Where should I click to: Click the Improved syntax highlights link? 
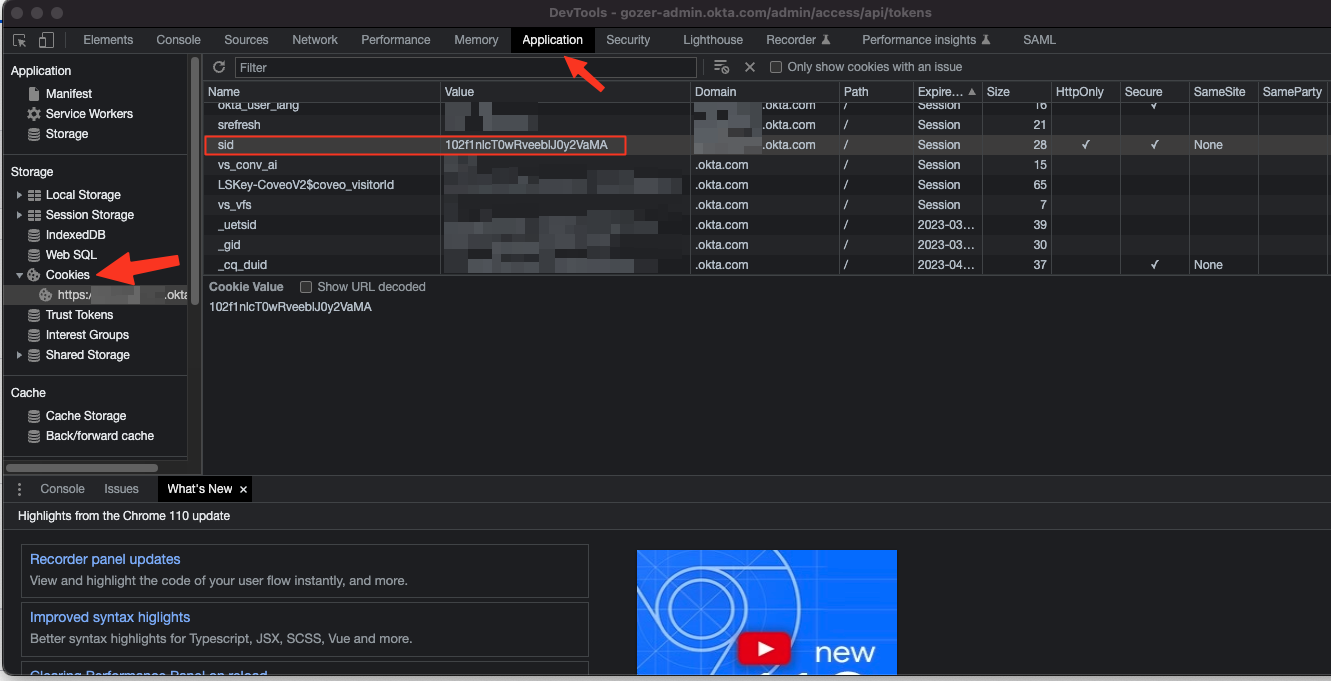[110, 617]
